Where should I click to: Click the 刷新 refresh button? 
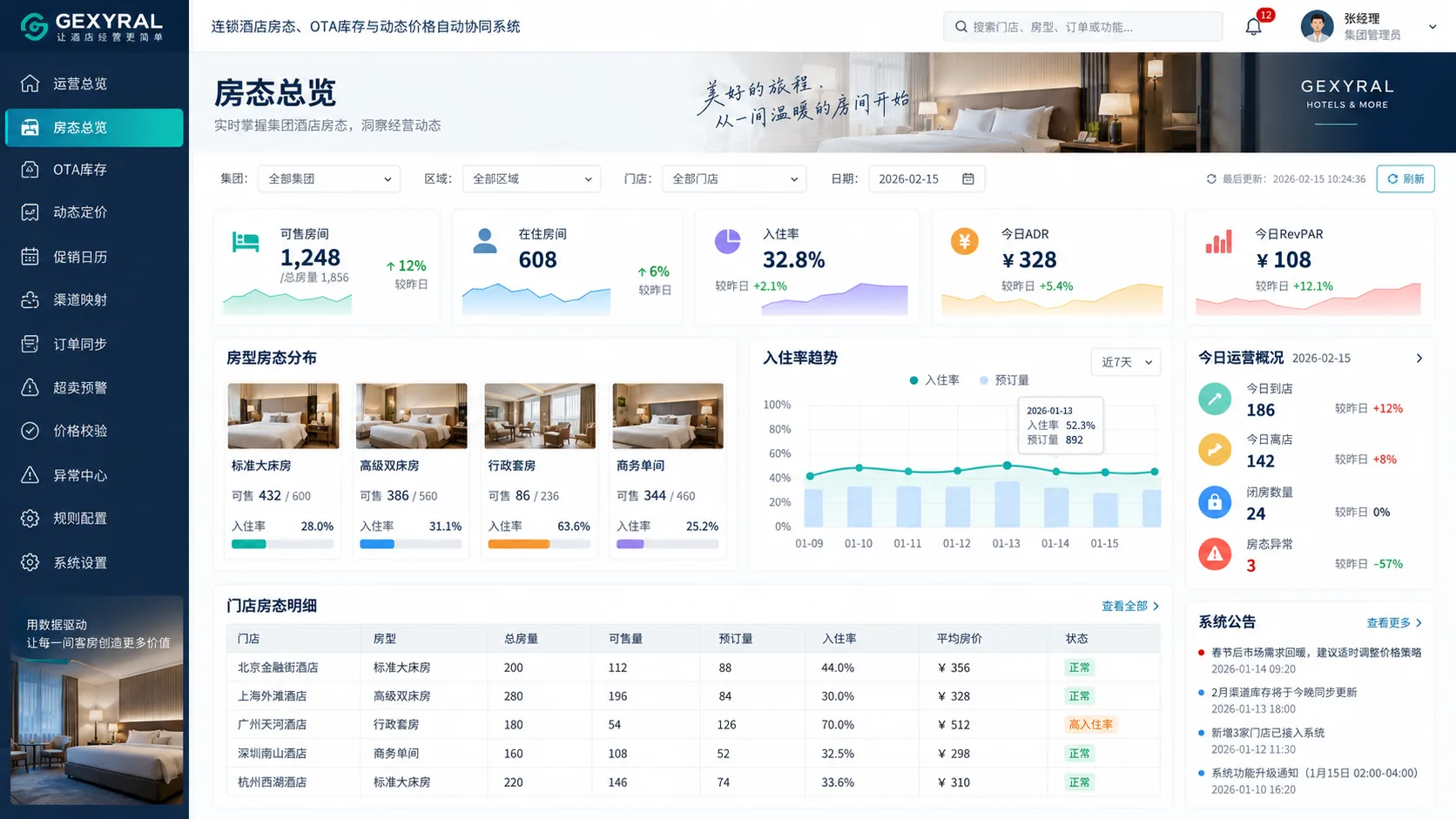click(x=1405, y=178)
